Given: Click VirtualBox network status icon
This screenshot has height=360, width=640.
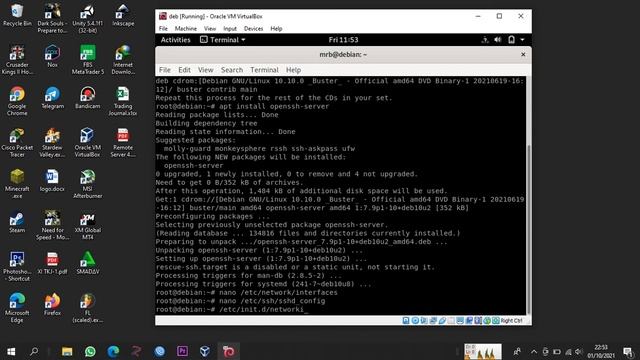Looking at the screenshot, I should (433, 320).
